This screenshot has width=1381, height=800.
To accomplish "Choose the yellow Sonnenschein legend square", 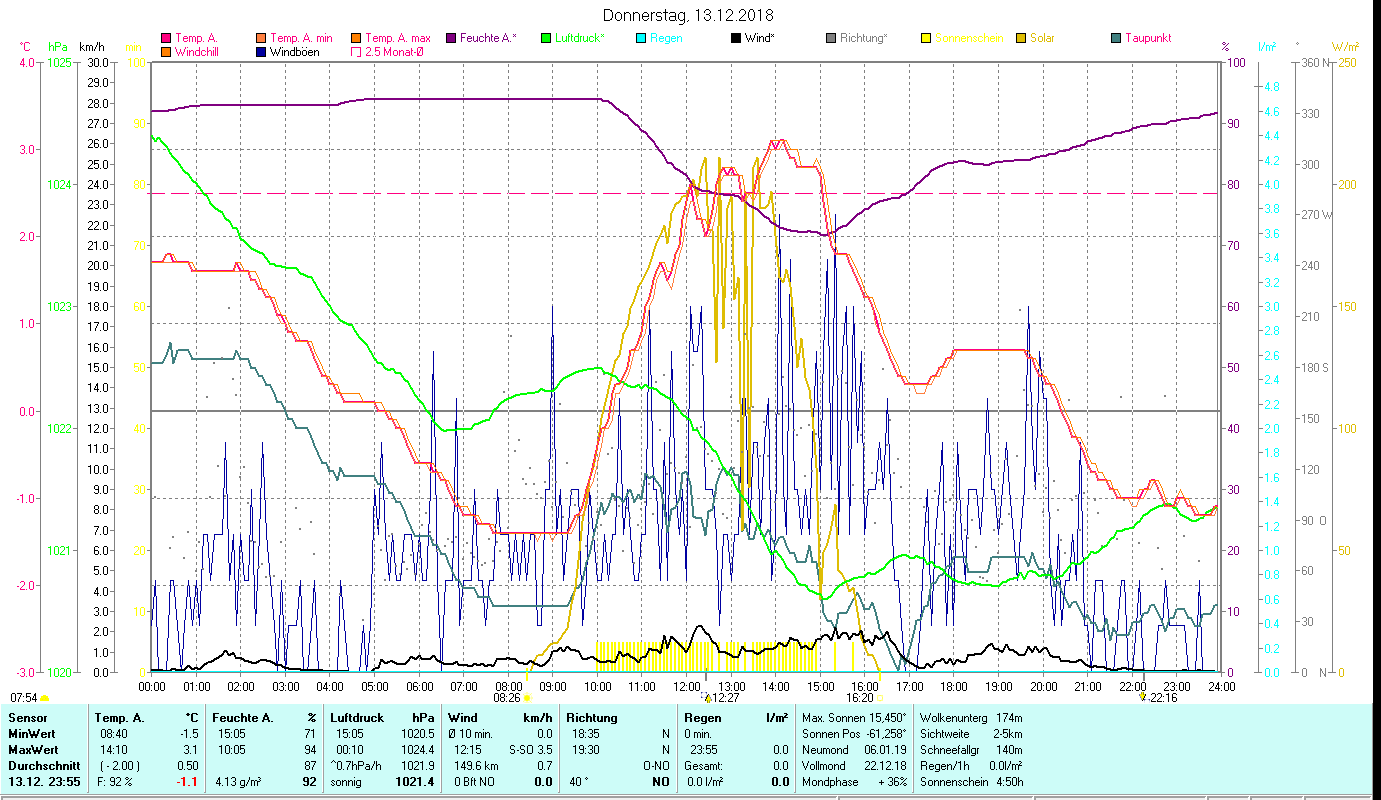I will click(926, 38).
